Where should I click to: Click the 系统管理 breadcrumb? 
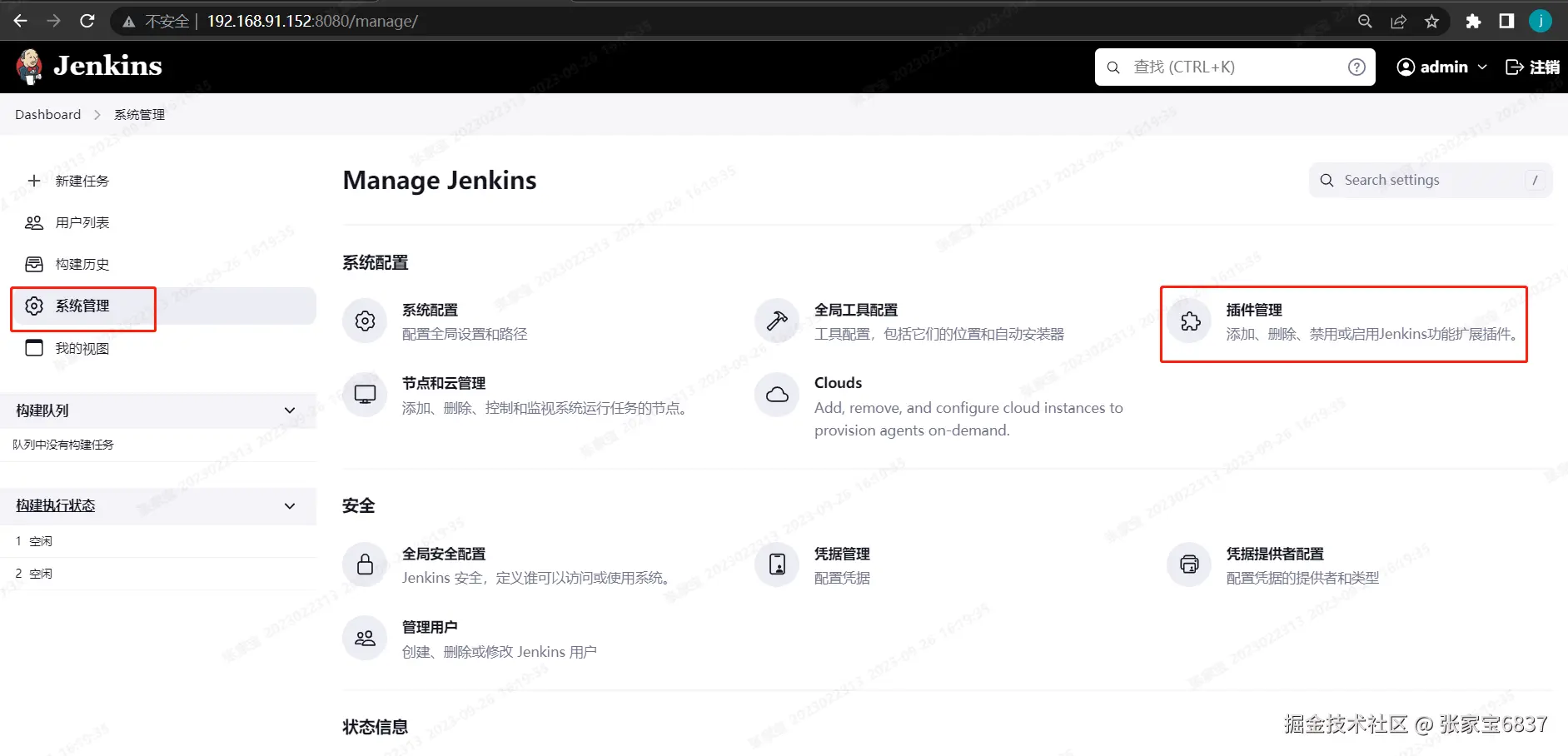(139, 115)
